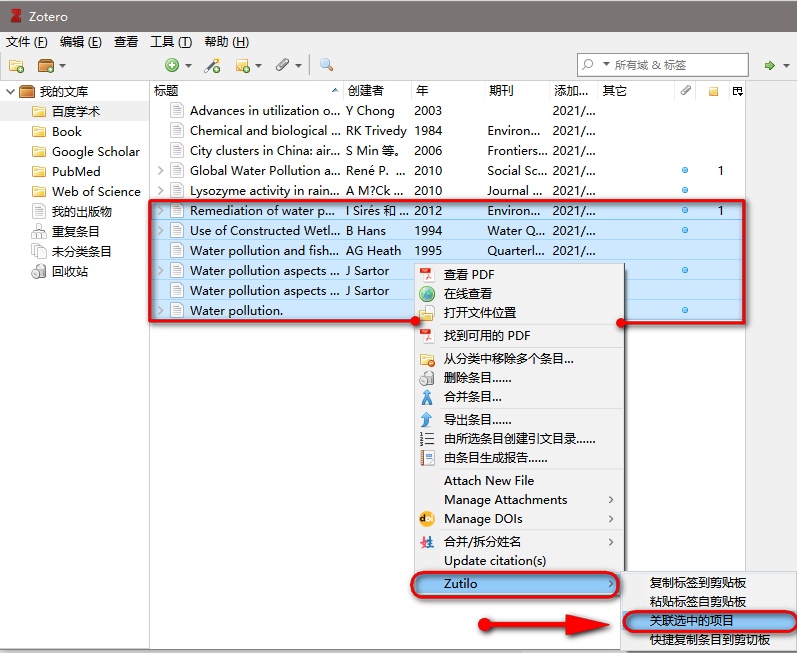Click the Add Attachment paperclip icon
The image size is (797, 653).
pos(283,65)
